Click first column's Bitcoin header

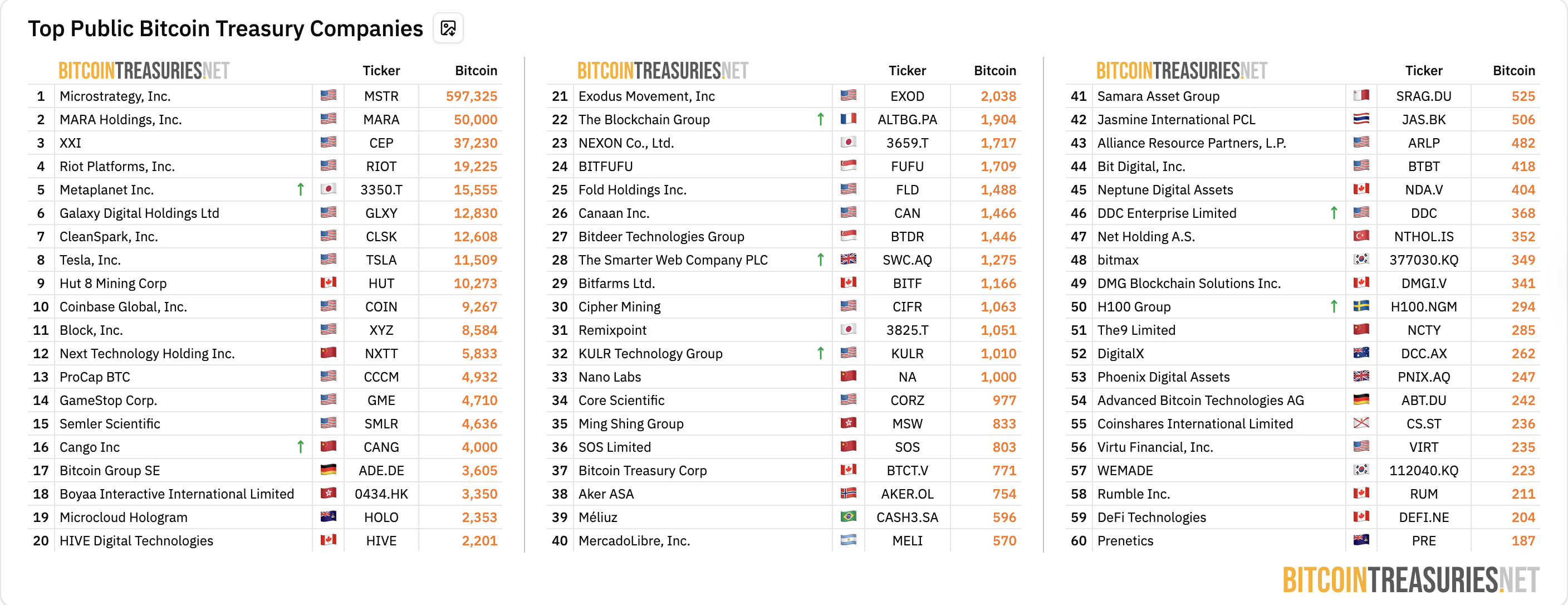pos(476,71)
